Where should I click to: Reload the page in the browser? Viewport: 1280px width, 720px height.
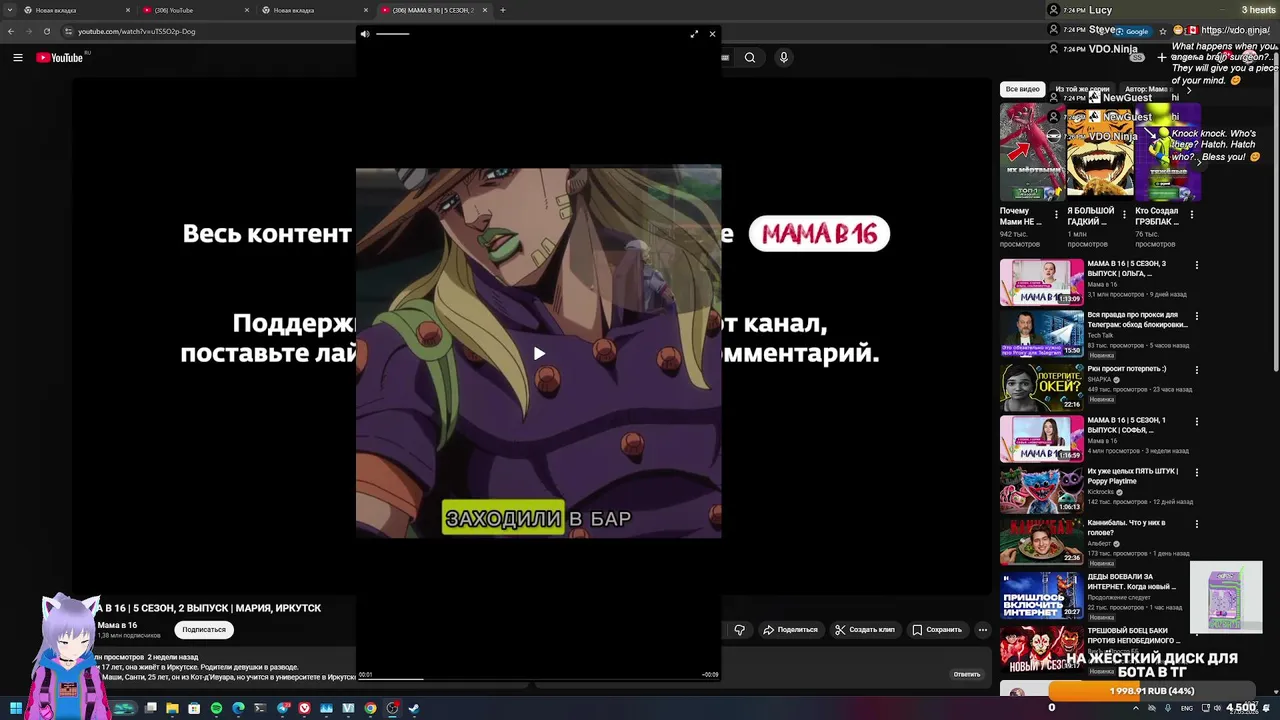(x=46, y=31)
